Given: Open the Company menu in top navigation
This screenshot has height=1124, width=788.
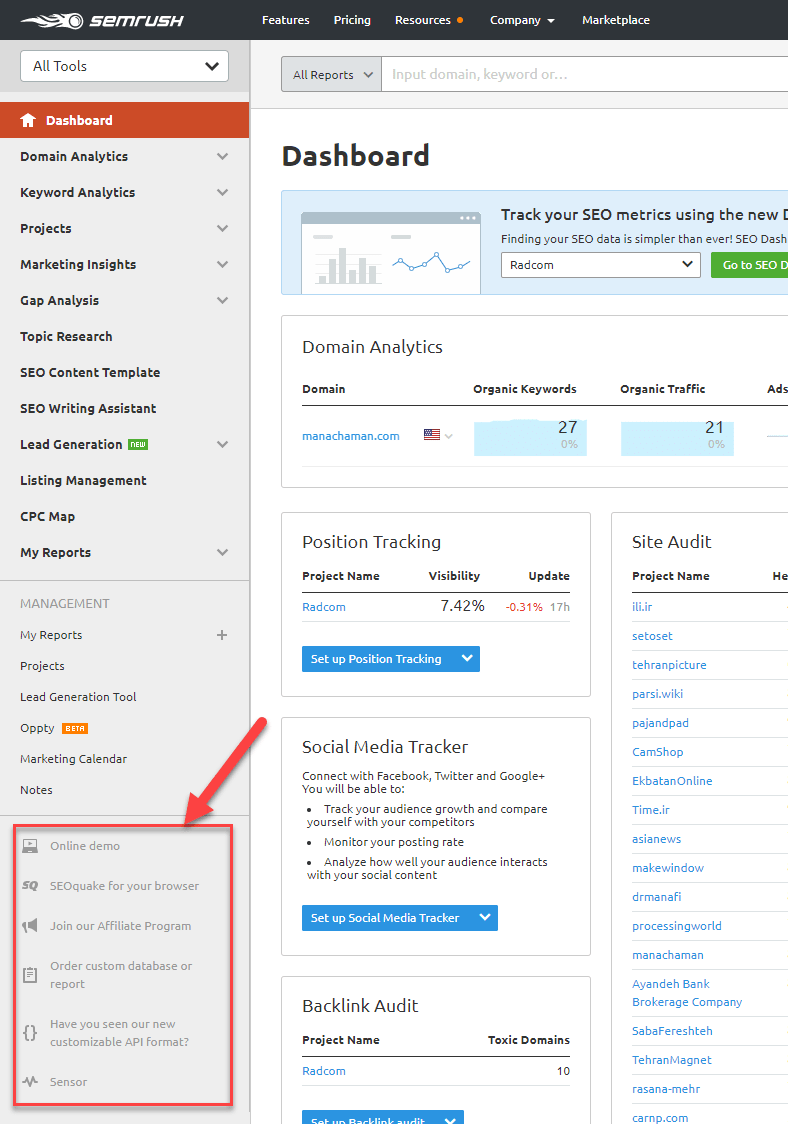Looking at the screenshot, I should click(x=522, y=20).
